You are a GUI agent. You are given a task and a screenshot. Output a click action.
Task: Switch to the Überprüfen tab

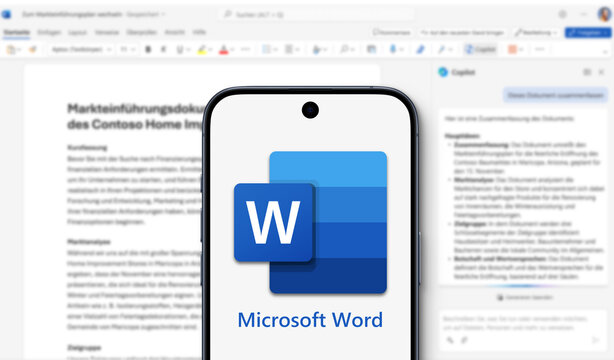click(142, 32)
